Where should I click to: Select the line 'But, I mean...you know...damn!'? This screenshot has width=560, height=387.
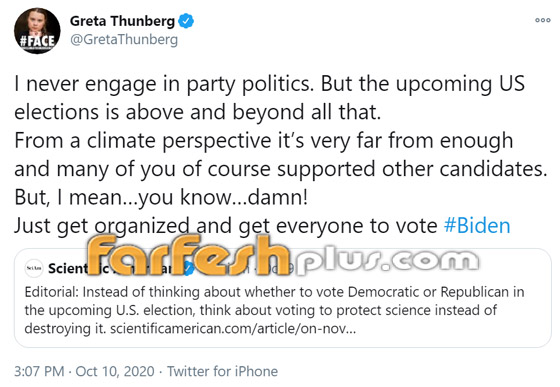point(161,197)
